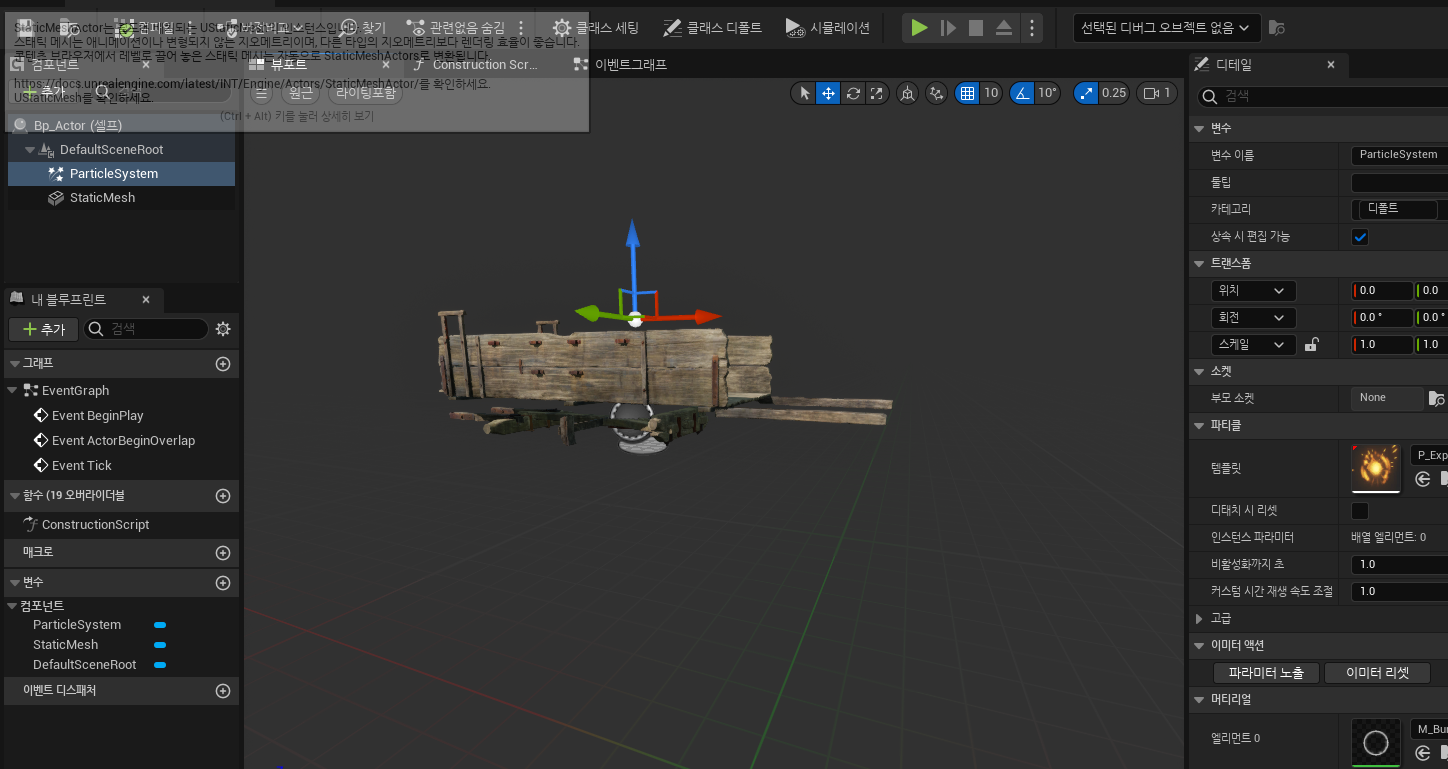Add a new macro with 매크로 plus icon

tap(223, 553)
